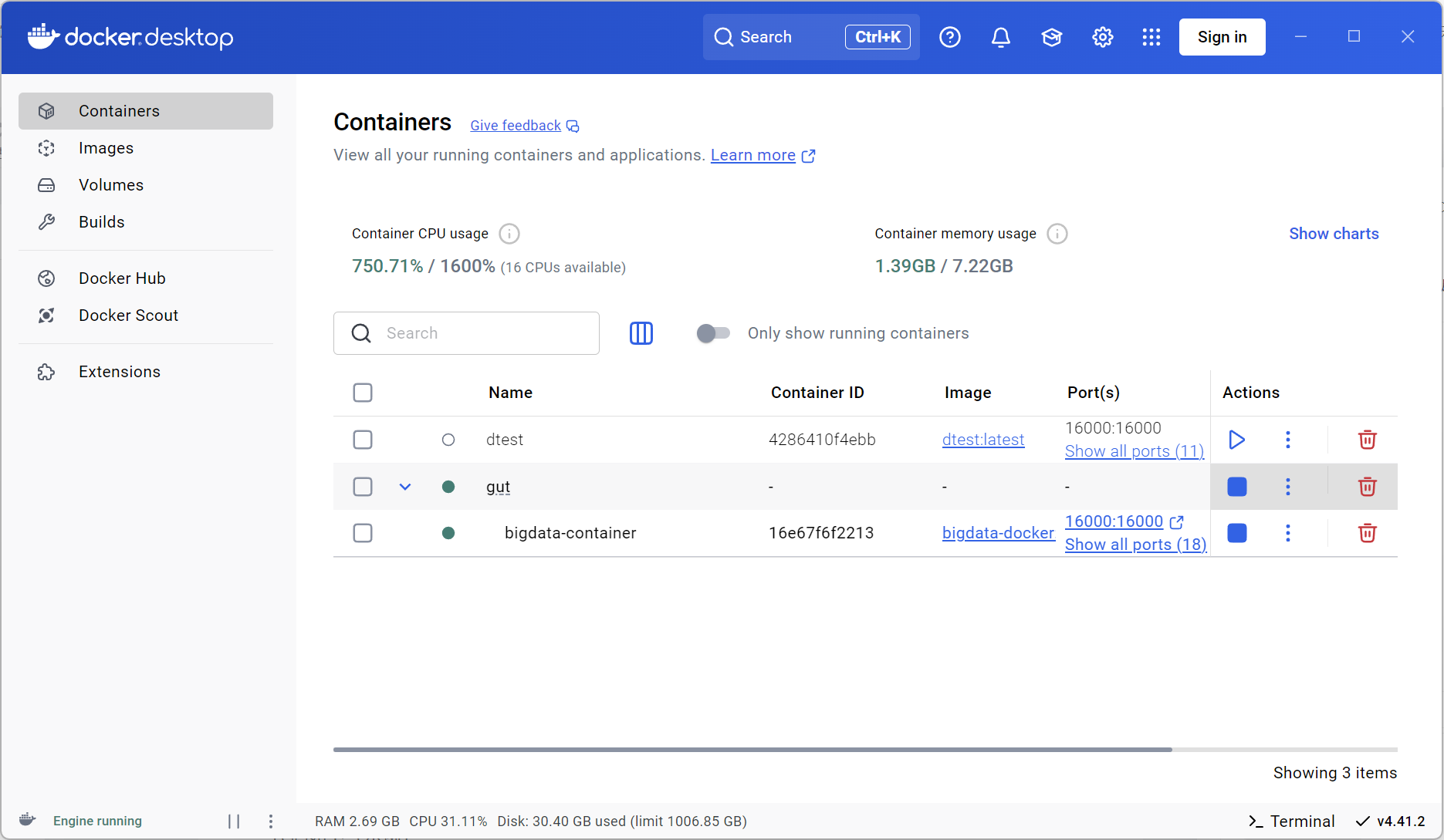1444x840 pixels.
Task: Pause the Docker engine
Action: (x=234, y=821)
